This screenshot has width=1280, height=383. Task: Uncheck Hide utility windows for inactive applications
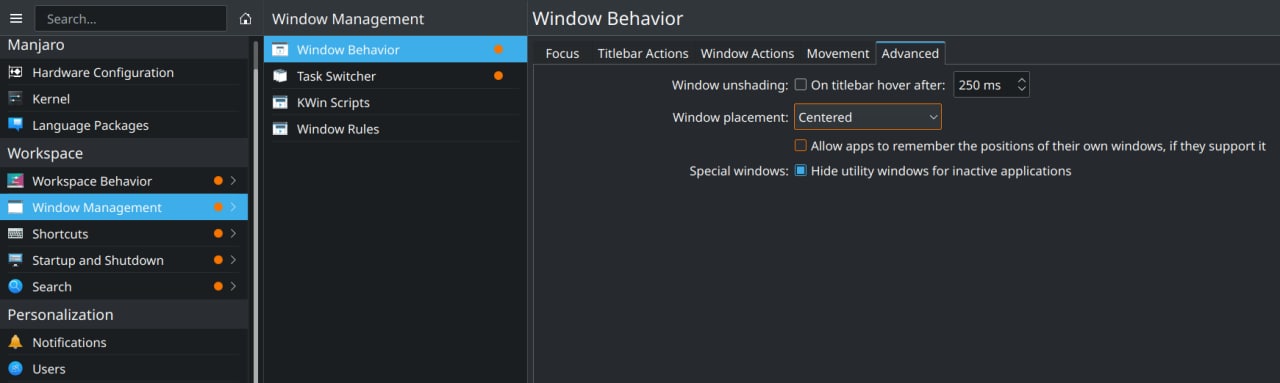801,171
